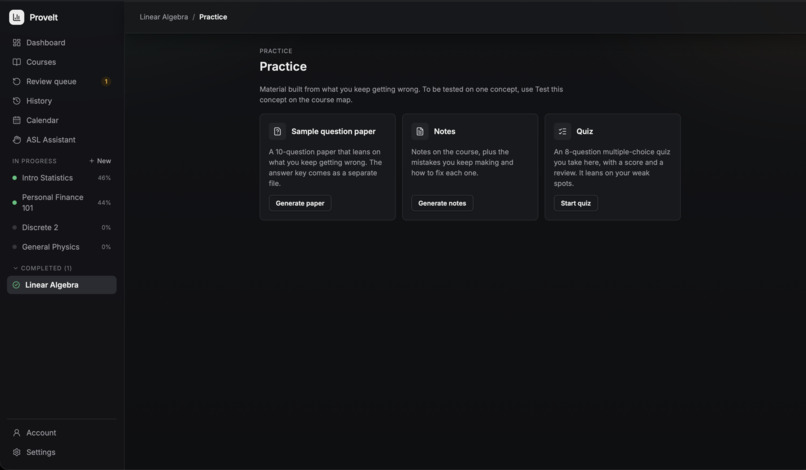Open Review queue from the sidebar
Viewport: 806px width, 470px height.
62,82
